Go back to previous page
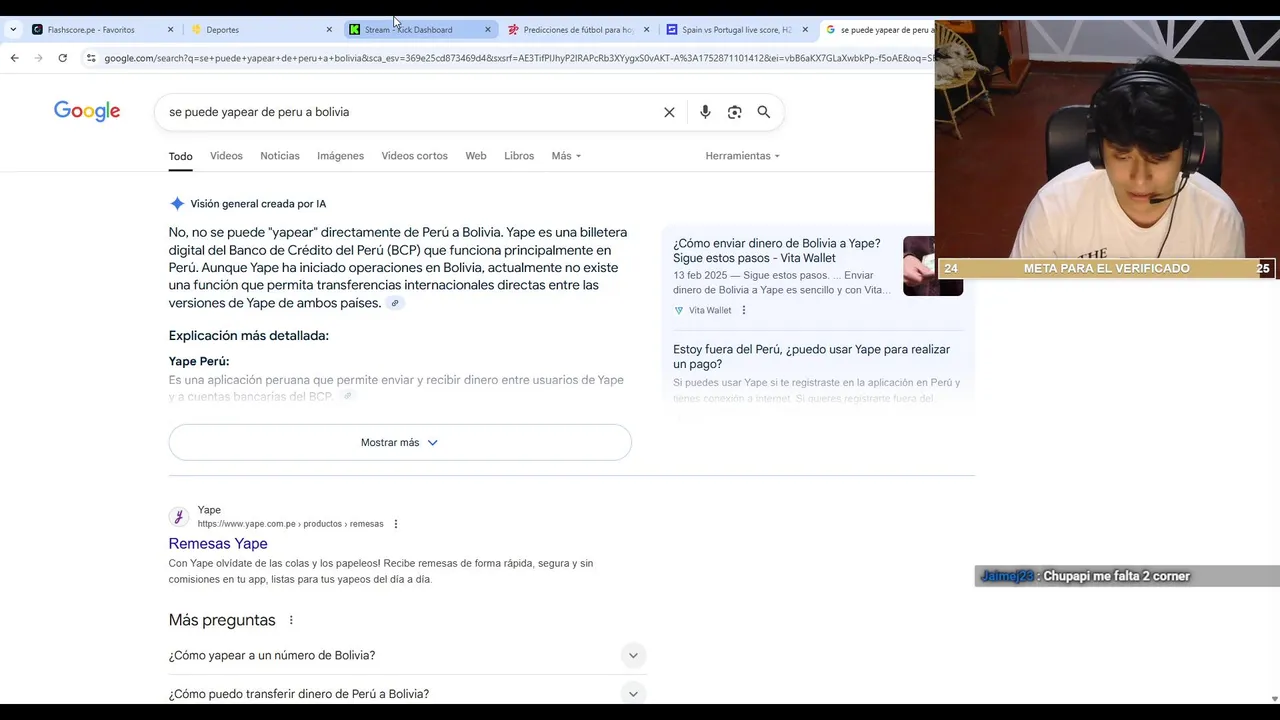 [14, 58]
